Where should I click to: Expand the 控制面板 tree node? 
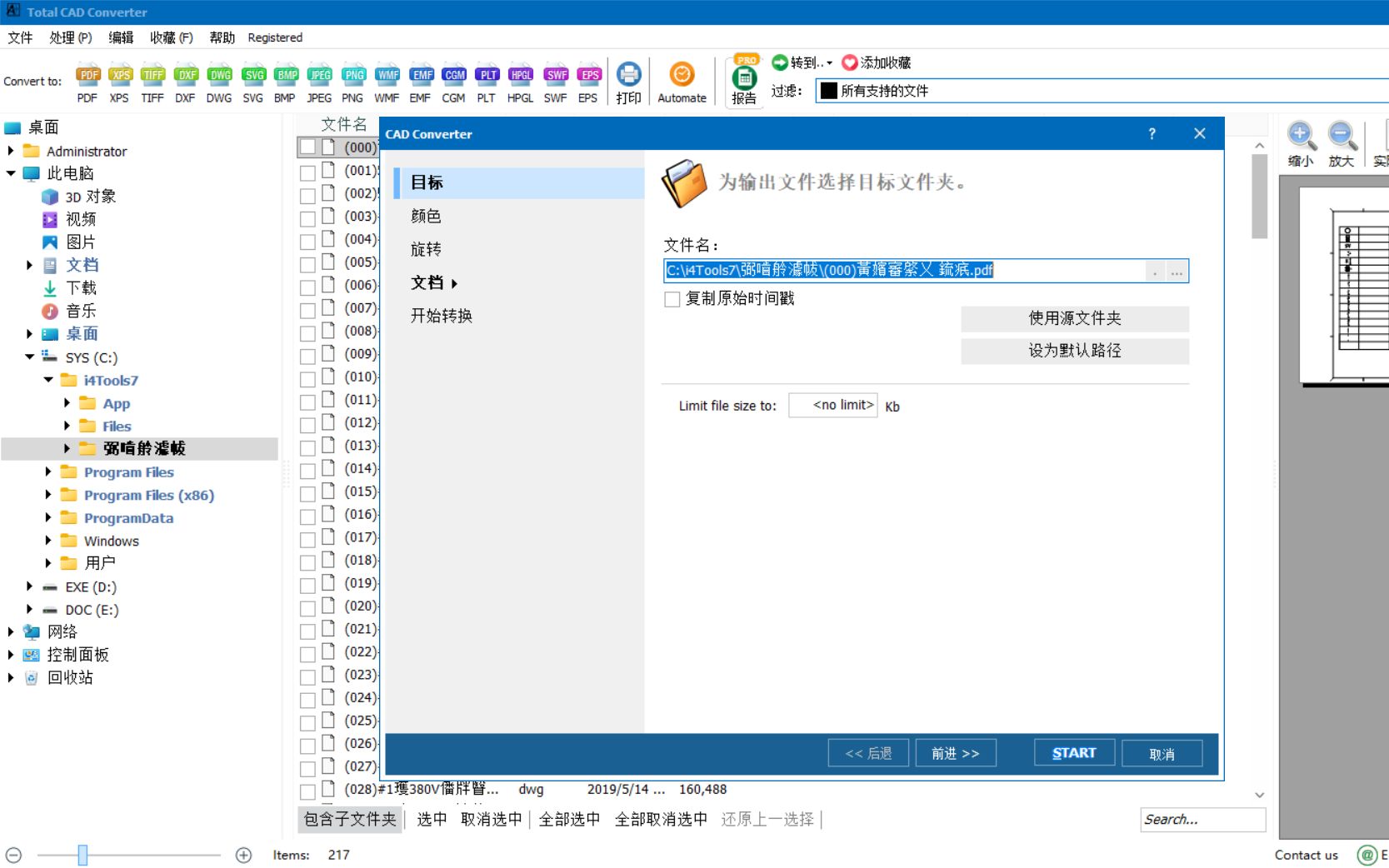coord(11,655)
